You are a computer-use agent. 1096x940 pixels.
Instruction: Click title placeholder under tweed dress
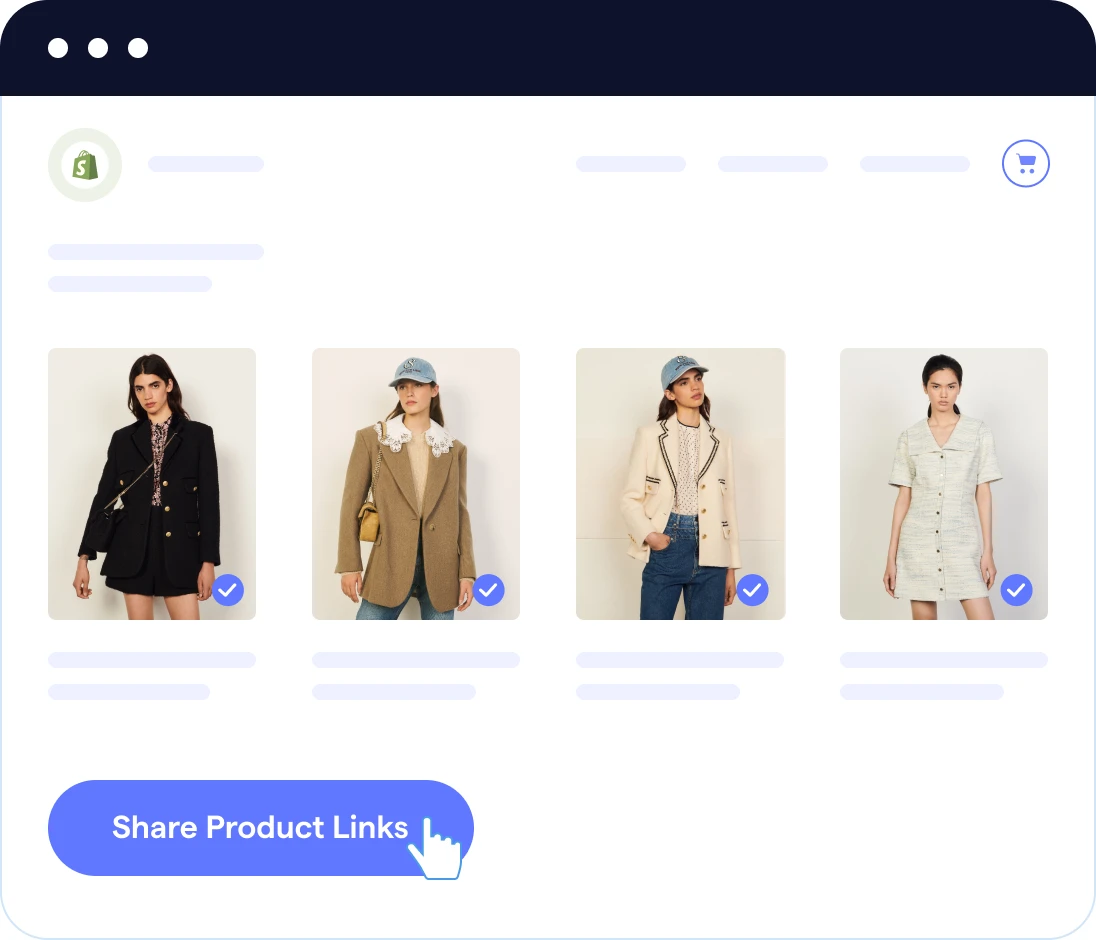coord(944,660)
